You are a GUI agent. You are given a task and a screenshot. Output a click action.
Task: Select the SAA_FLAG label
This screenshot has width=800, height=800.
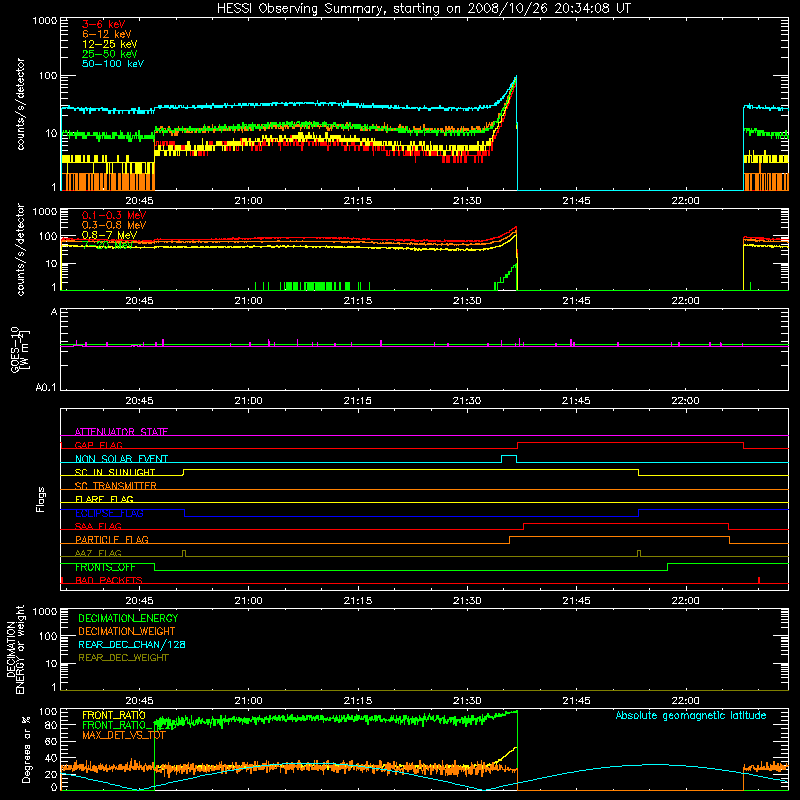click(x=98, y=526)
